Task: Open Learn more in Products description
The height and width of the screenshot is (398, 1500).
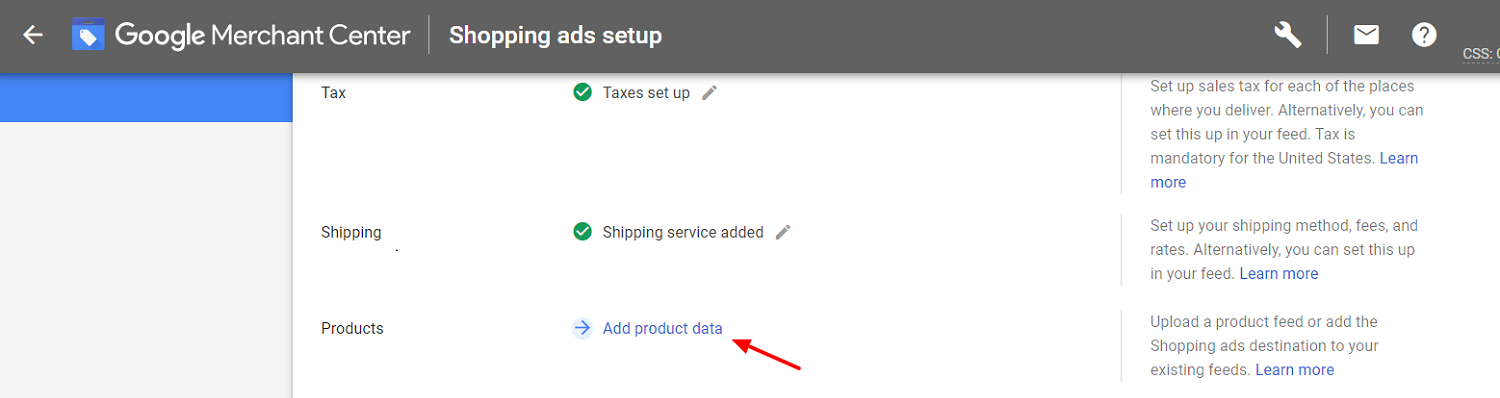Action: 1294,369
